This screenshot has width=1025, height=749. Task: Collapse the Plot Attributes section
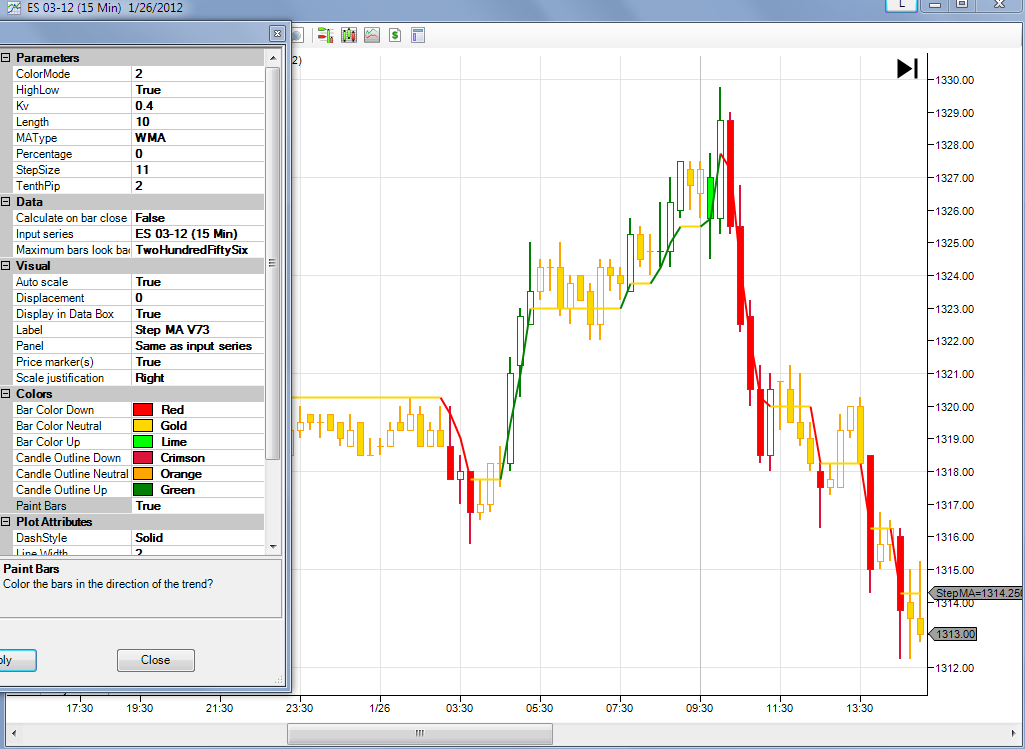coord(6,522)
